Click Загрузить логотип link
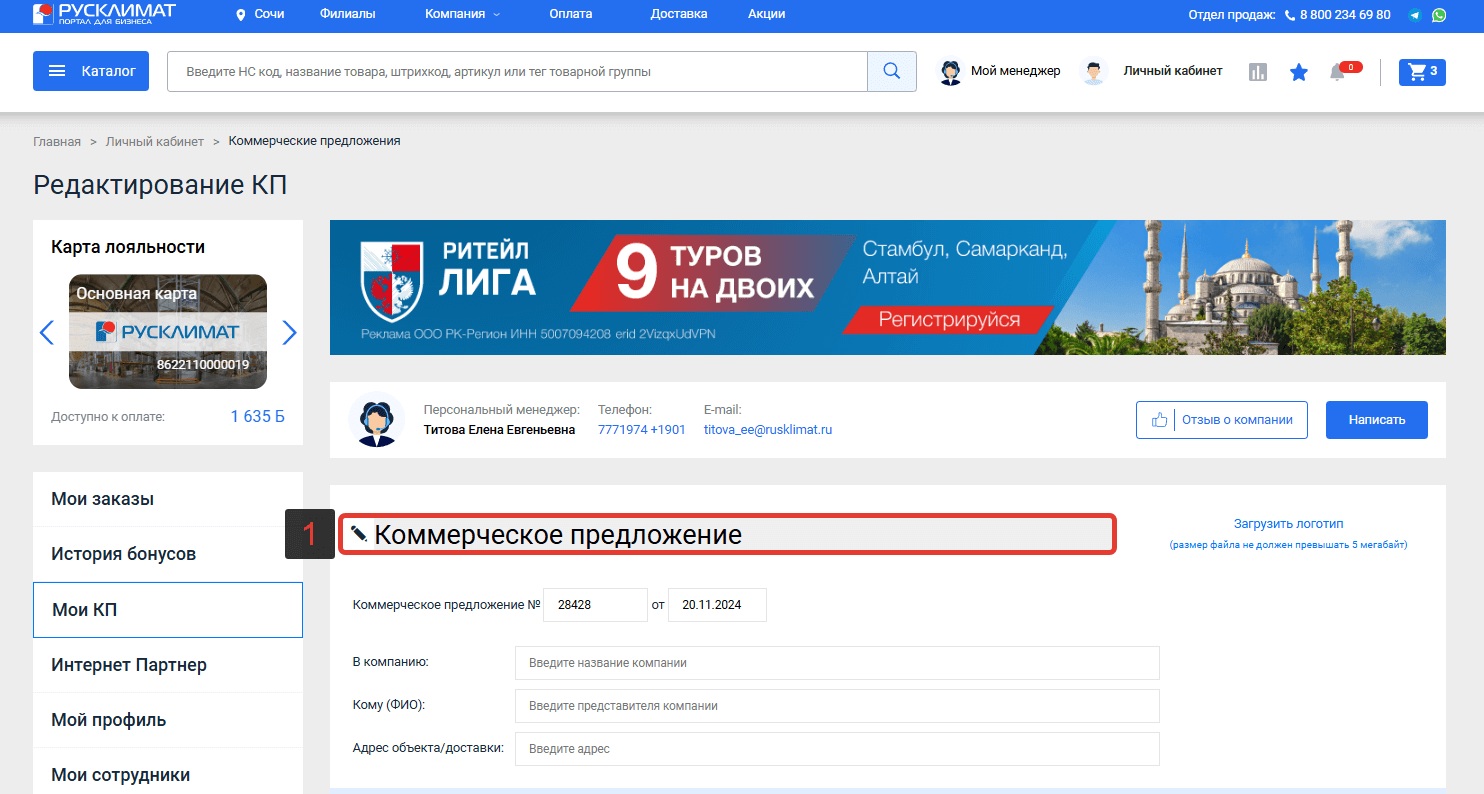 coord(1288,523)
